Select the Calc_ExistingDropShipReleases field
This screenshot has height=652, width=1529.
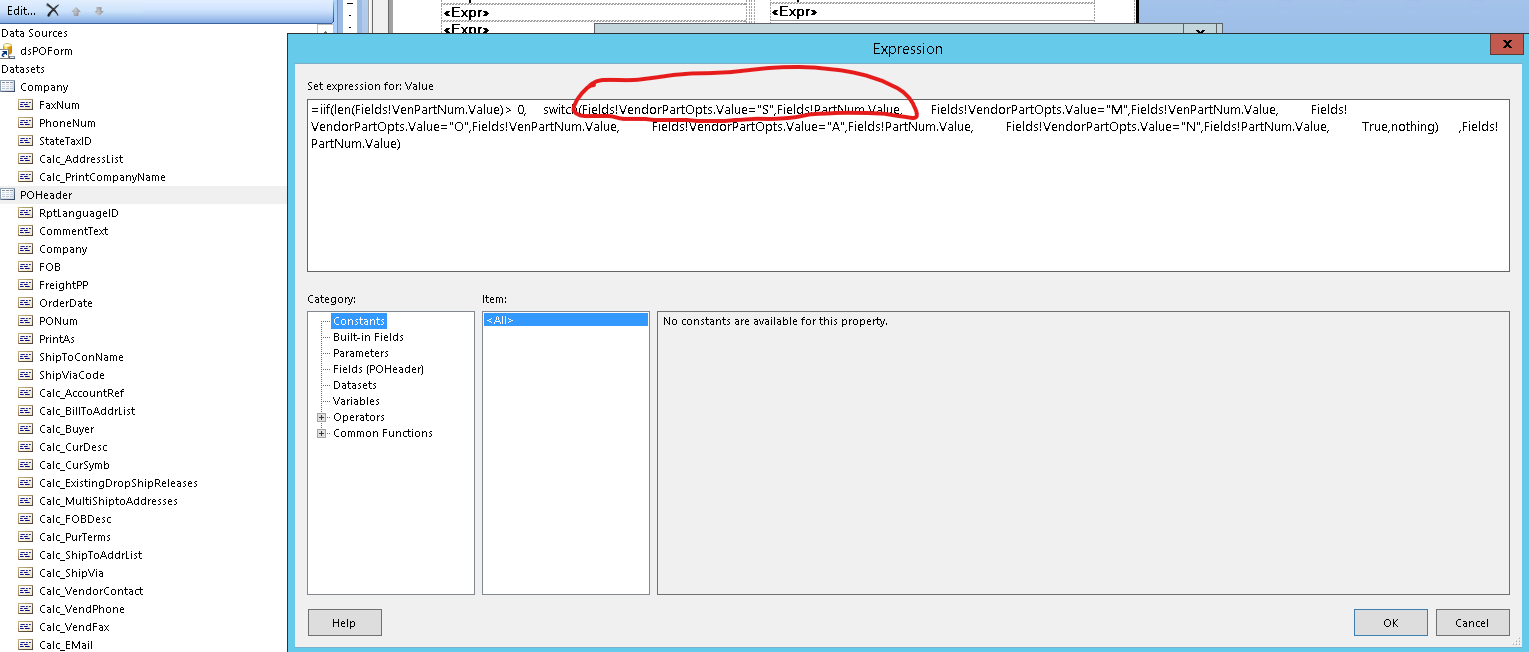pos(118,483)
